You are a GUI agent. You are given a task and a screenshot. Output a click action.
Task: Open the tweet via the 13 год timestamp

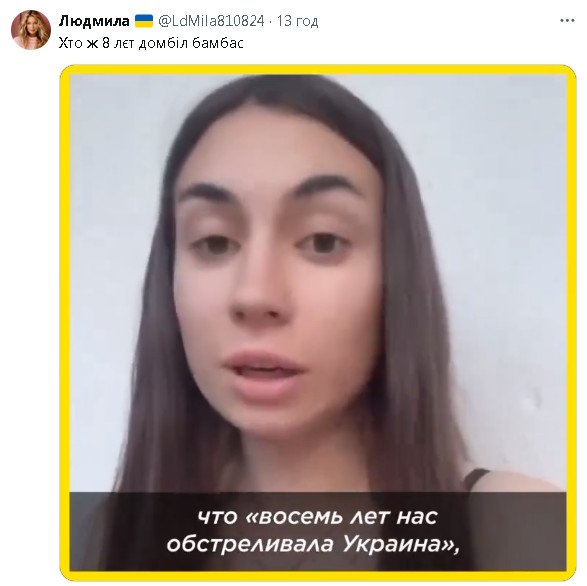point(298,21)
